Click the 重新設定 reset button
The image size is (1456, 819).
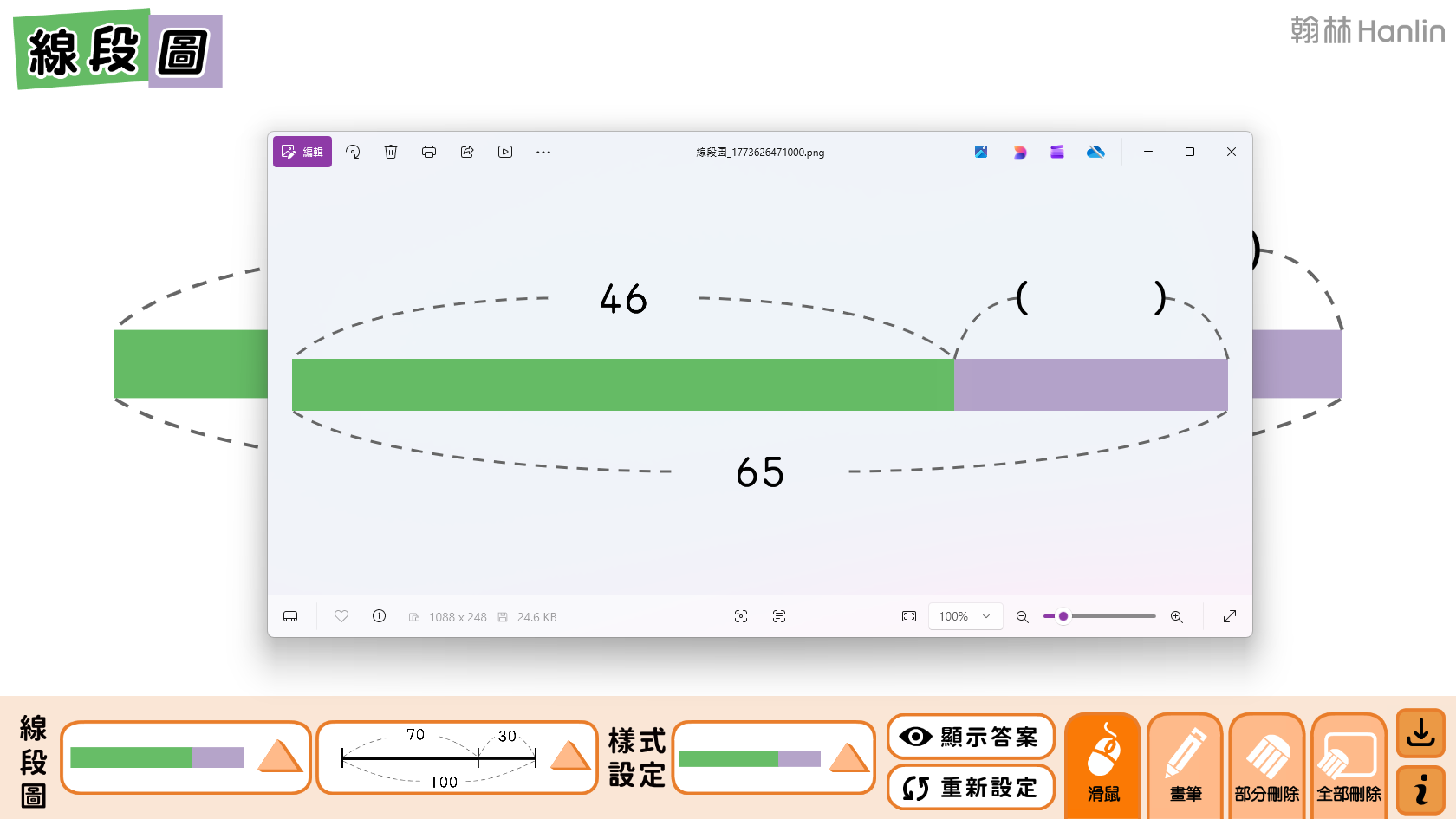coord(971,788)
